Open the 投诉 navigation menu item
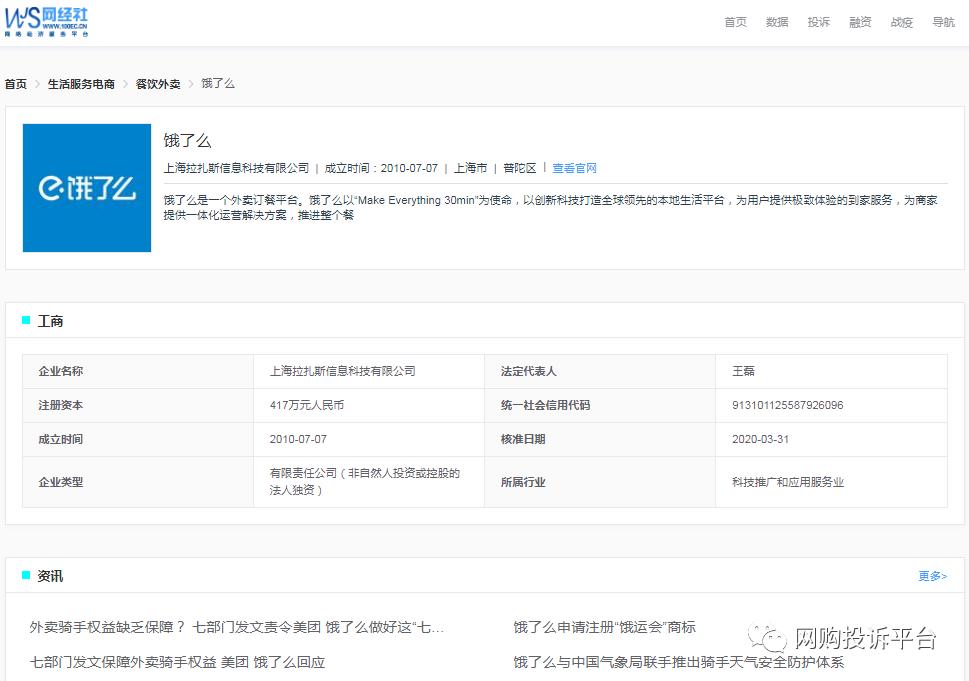This screenshot has height=681, width=969. coord(818,21)
